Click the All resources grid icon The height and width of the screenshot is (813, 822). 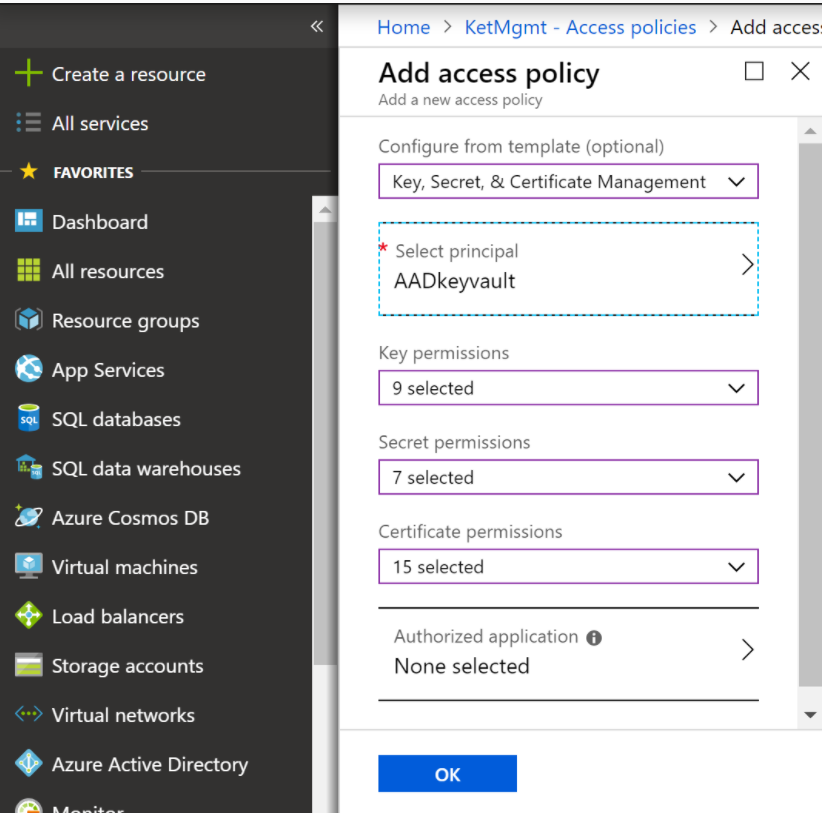[29, 270]
